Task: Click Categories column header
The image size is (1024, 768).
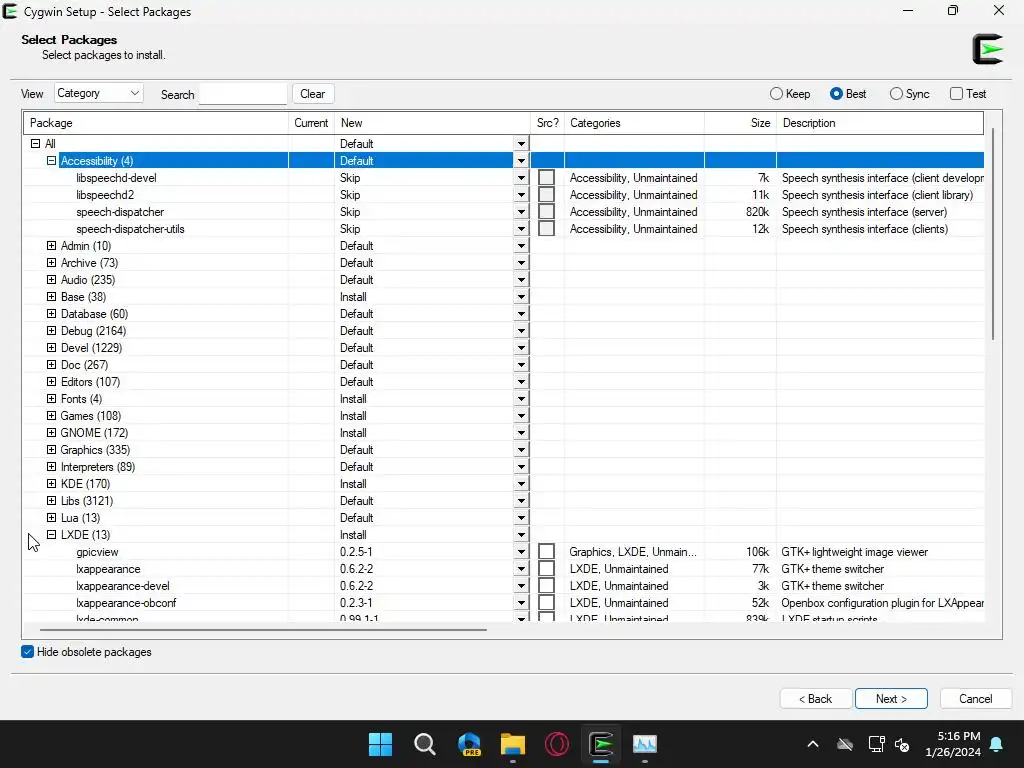Action: [634, 123]
